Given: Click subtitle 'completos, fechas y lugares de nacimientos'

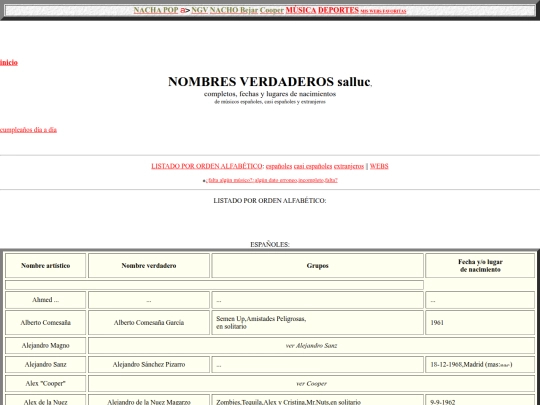Looking at the screenshot, I should tap(270, 94).
